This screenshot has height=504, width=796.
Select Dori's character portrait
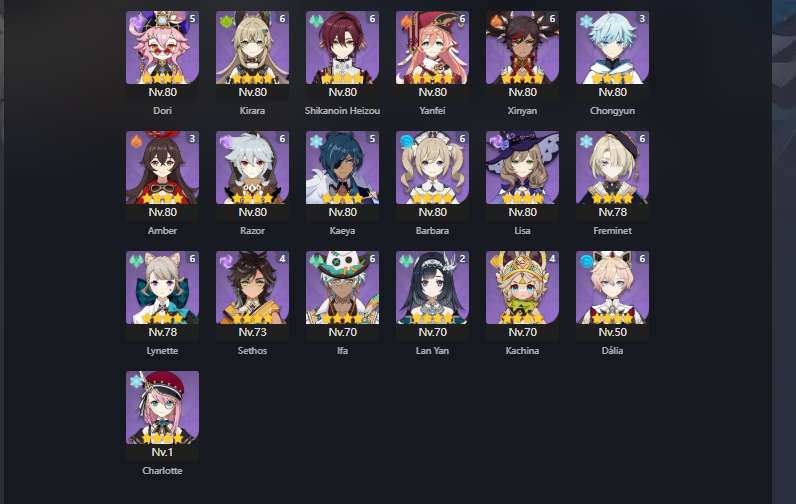[162, 48]
